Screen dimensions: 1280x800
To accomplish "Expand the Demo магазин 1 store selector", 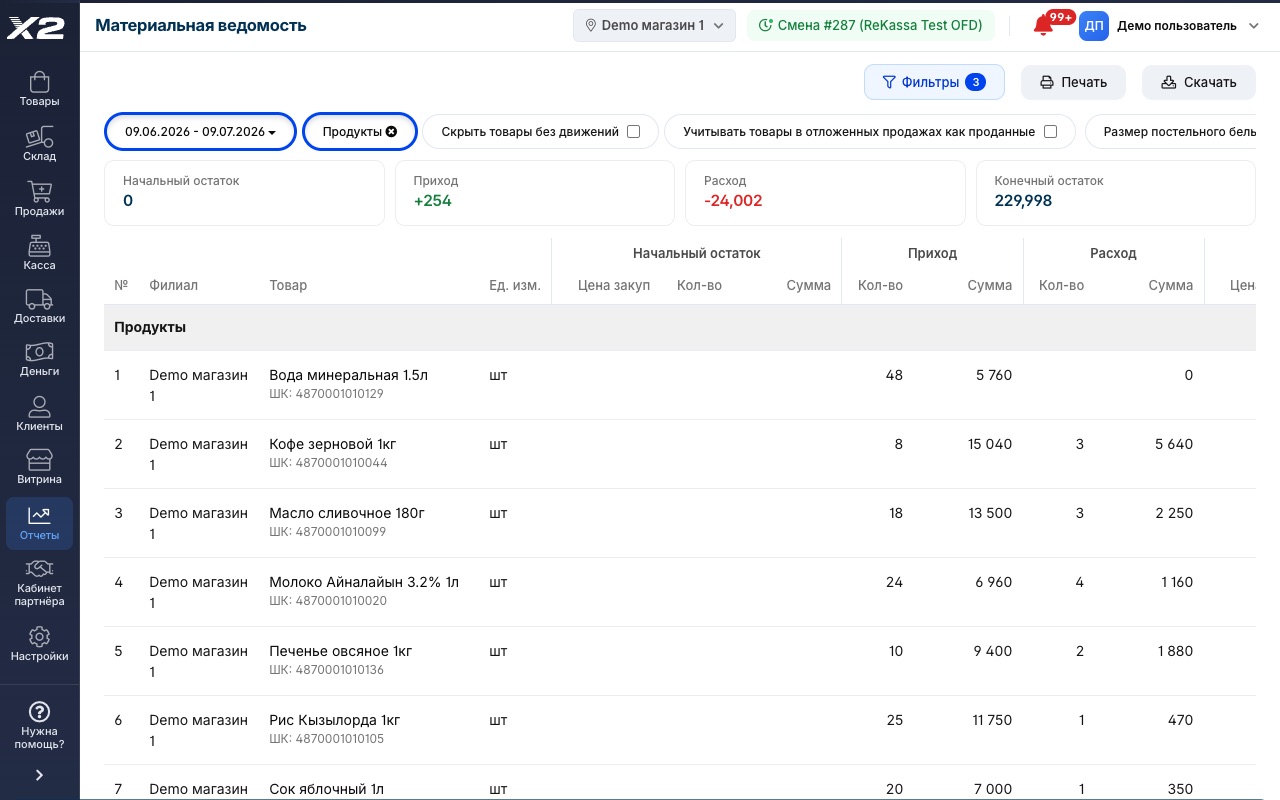I will (654, 26).
